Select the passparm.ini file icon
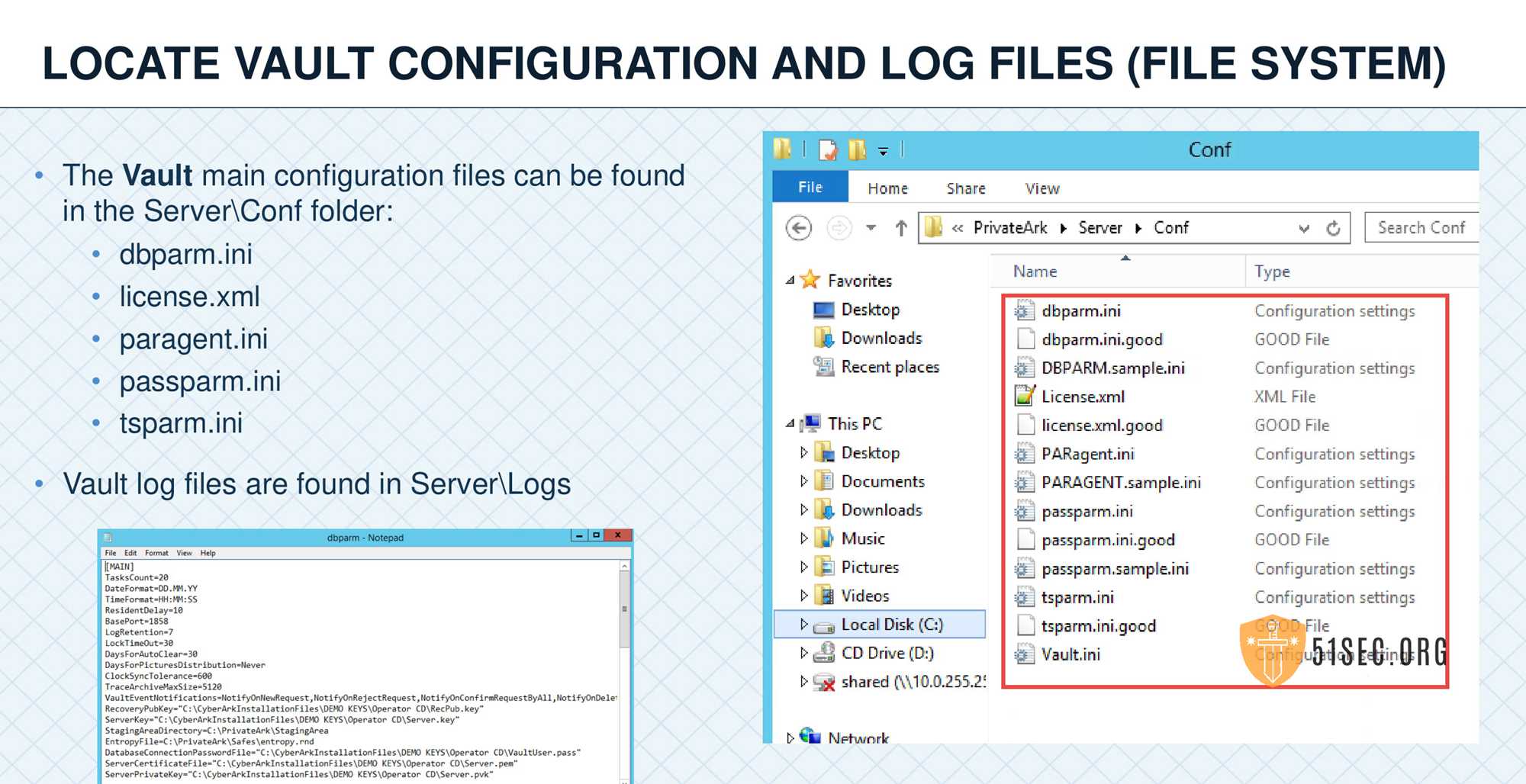Viewport: 1526px width, 784px height. pyautogui.click(x=1025, y=511)
